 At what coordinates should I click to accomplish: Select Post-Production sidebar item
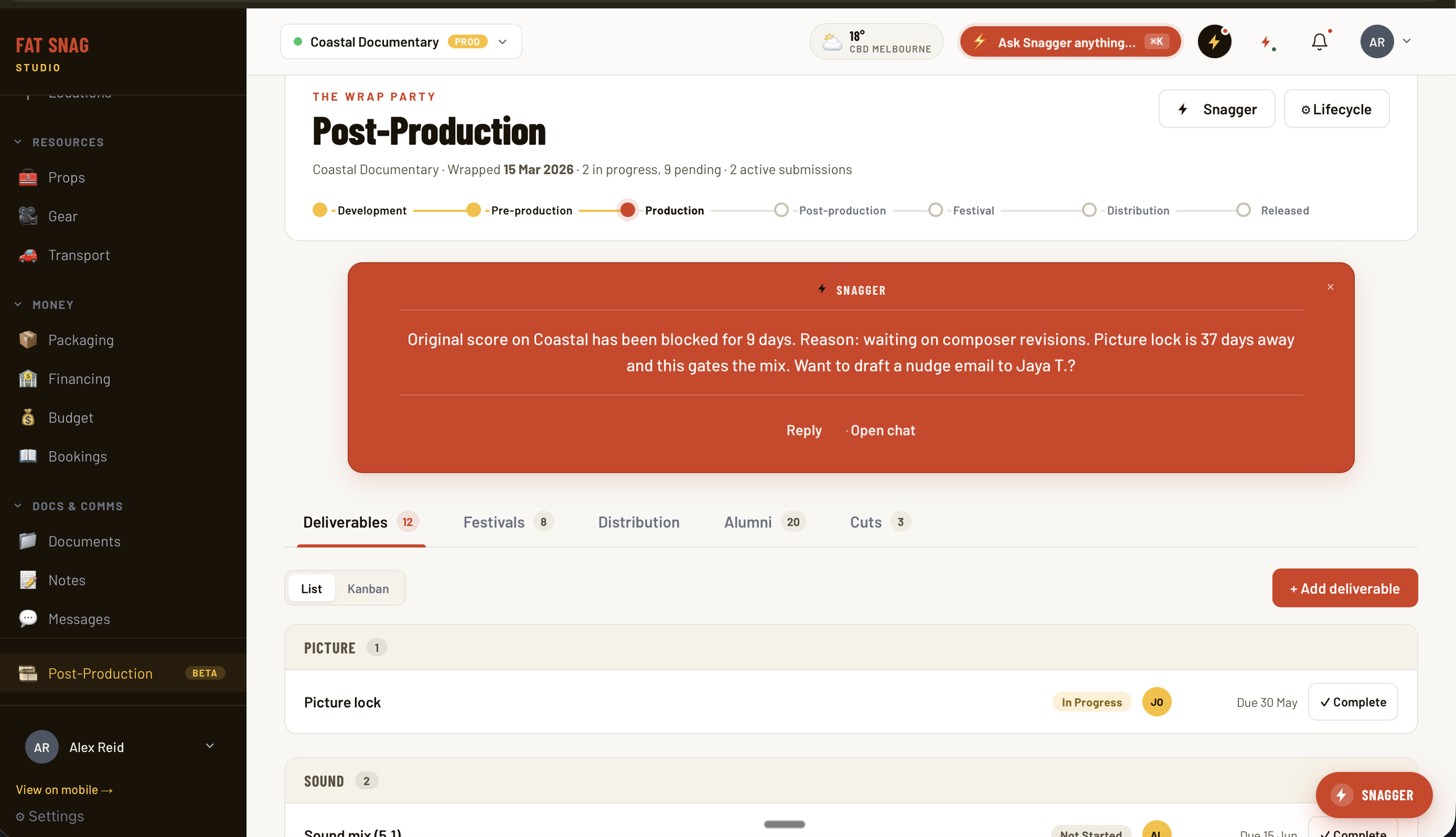click(x=123, y=673)
